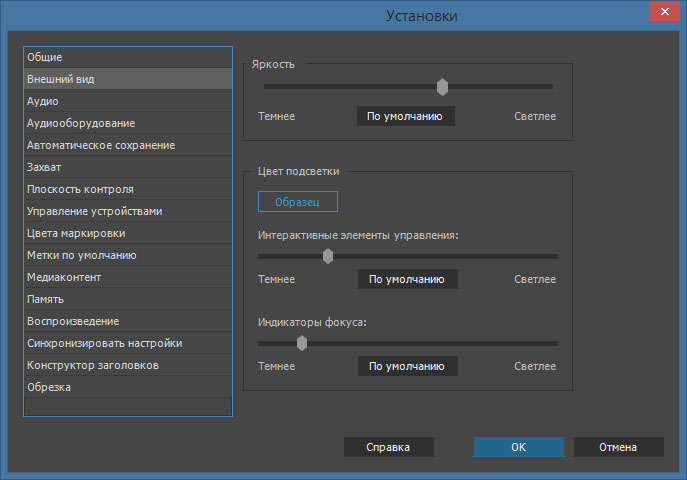The height and width of the screenshot is (480, 687).
Task: Click Интерактивные элементы управления slider handle
Action: (328, 256)
